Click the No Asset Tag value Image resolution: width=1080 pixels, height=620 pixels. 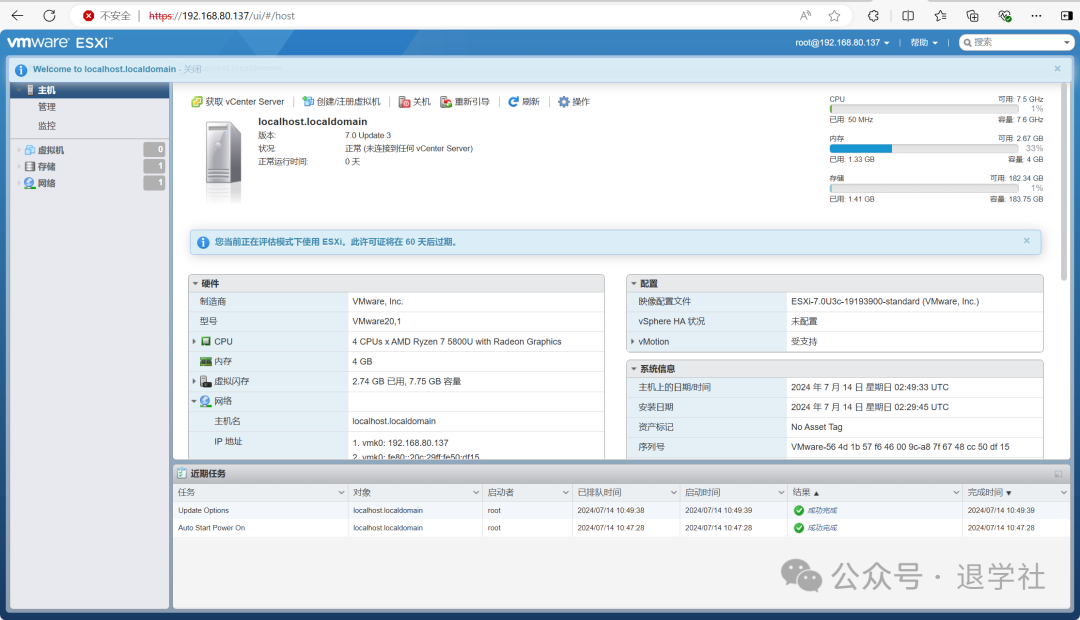tap(817, 427)
